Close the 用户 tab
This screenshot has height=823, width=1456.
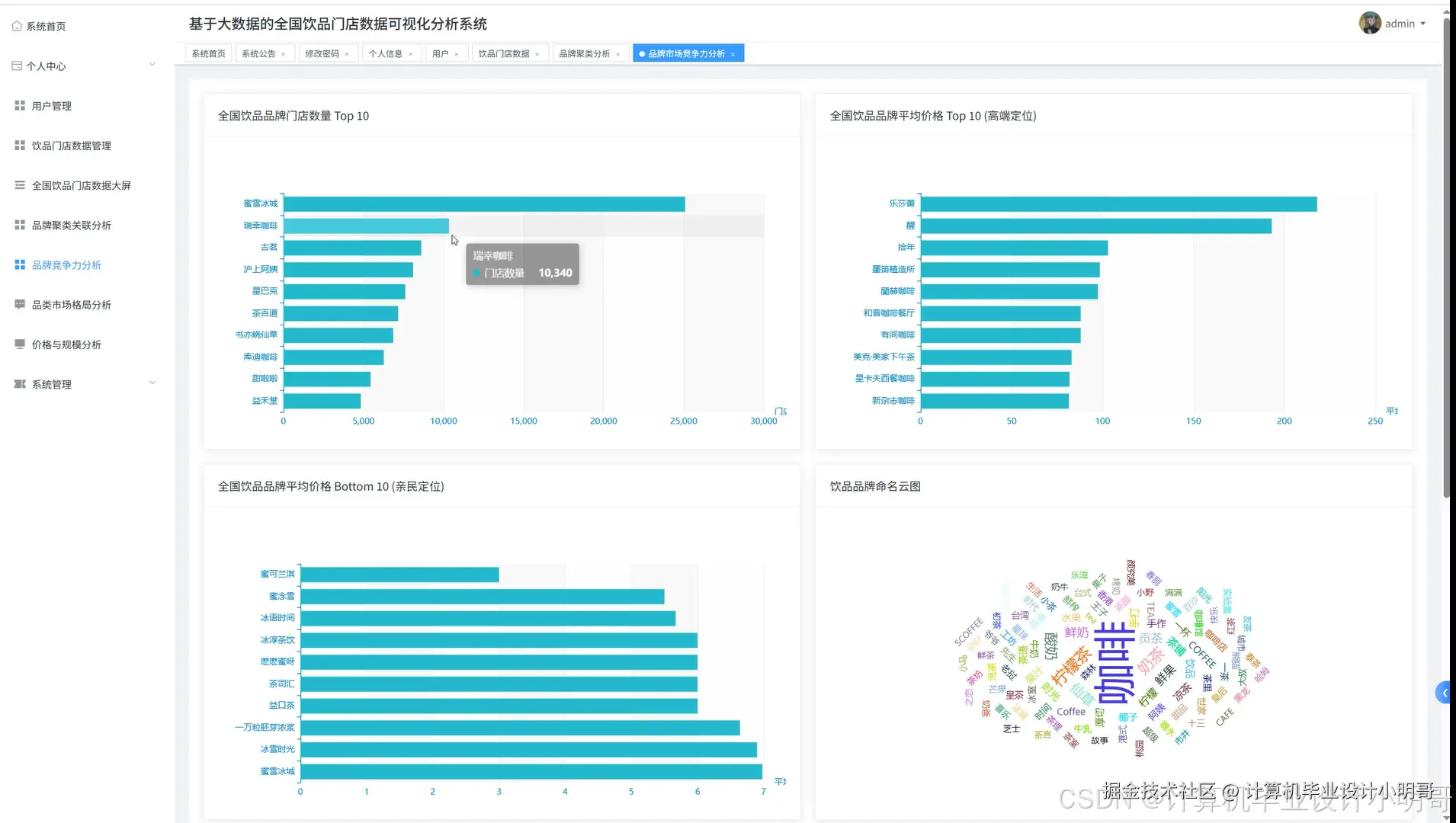(457, 54)
